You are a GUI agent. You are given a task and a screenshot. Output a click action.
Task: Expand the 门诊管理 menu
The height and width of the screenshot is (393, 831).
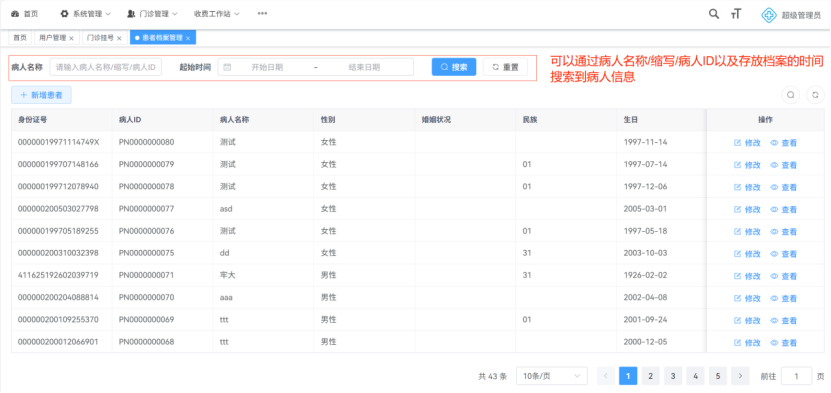tap(152, 14)
